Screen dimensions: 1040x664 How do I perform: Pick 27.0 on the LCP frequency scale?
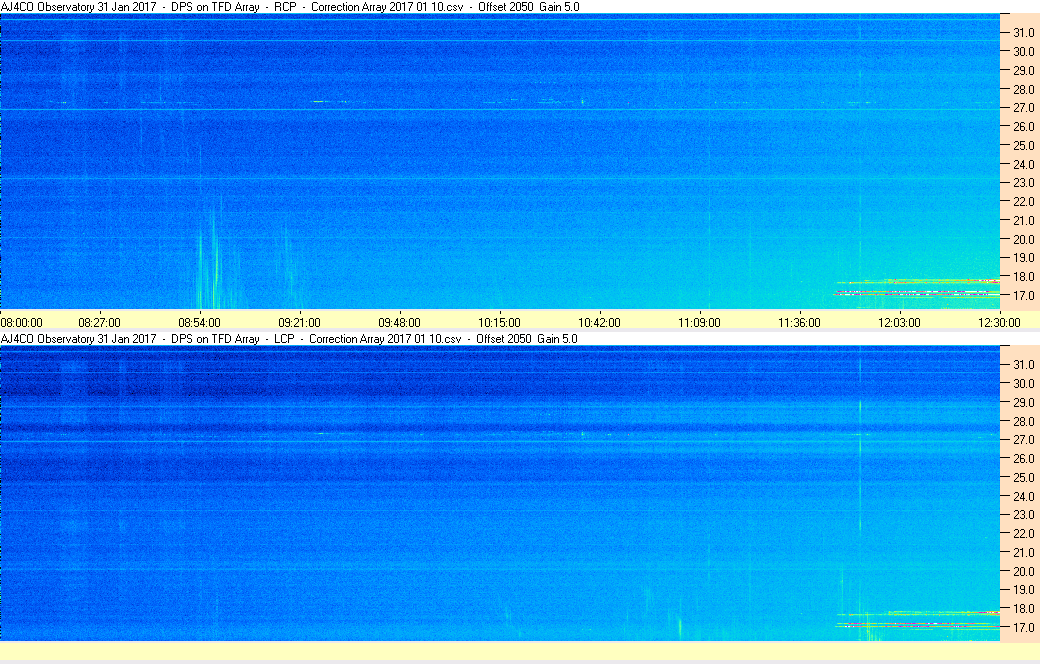[1023, 439]
